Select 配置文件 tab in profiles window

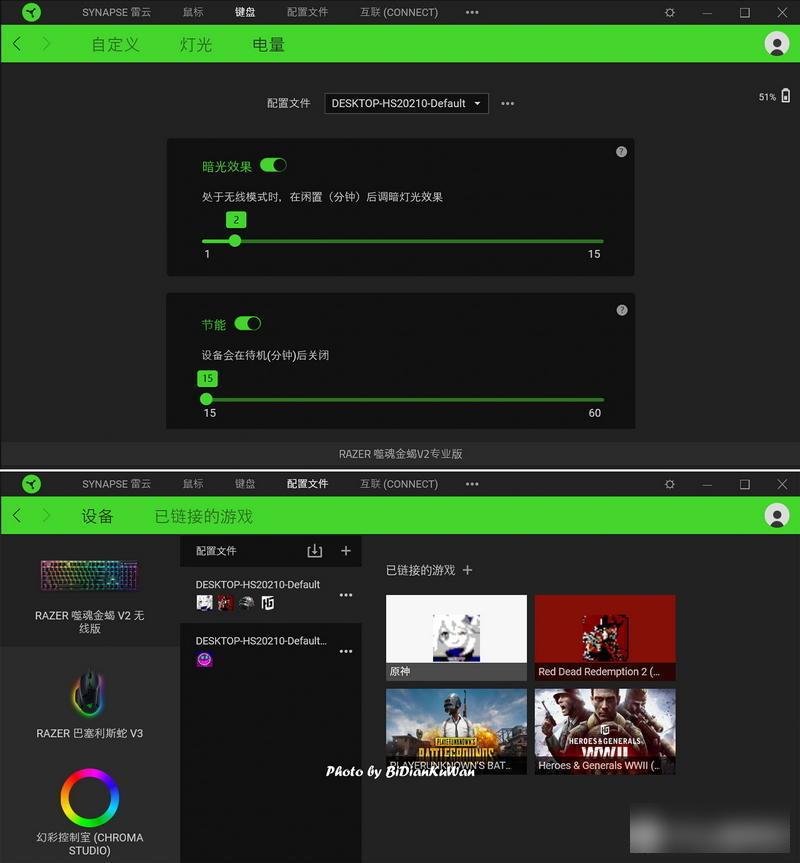pos(308,484)
